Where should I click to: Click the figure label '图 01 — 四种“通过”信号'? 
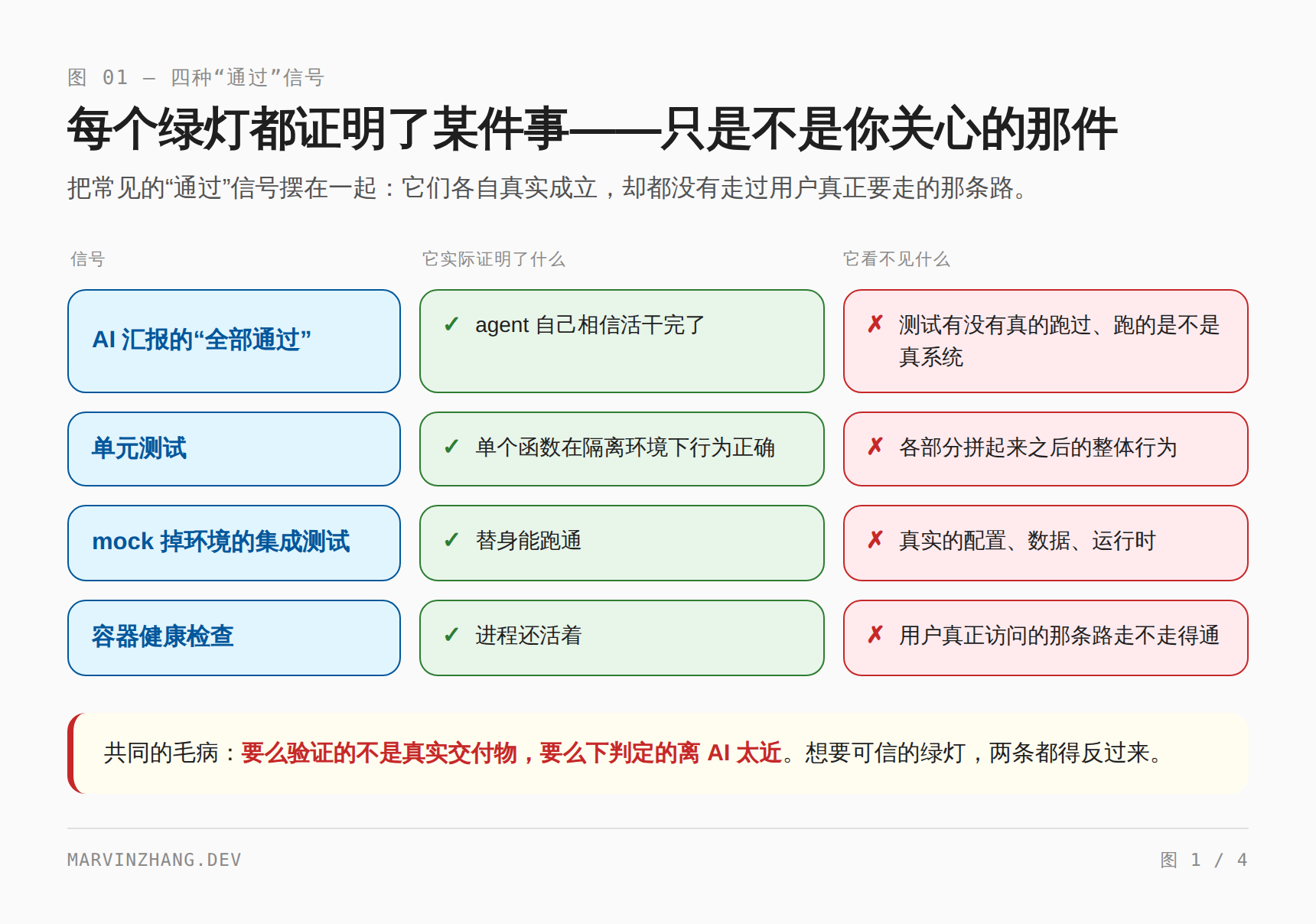(196, 77)
